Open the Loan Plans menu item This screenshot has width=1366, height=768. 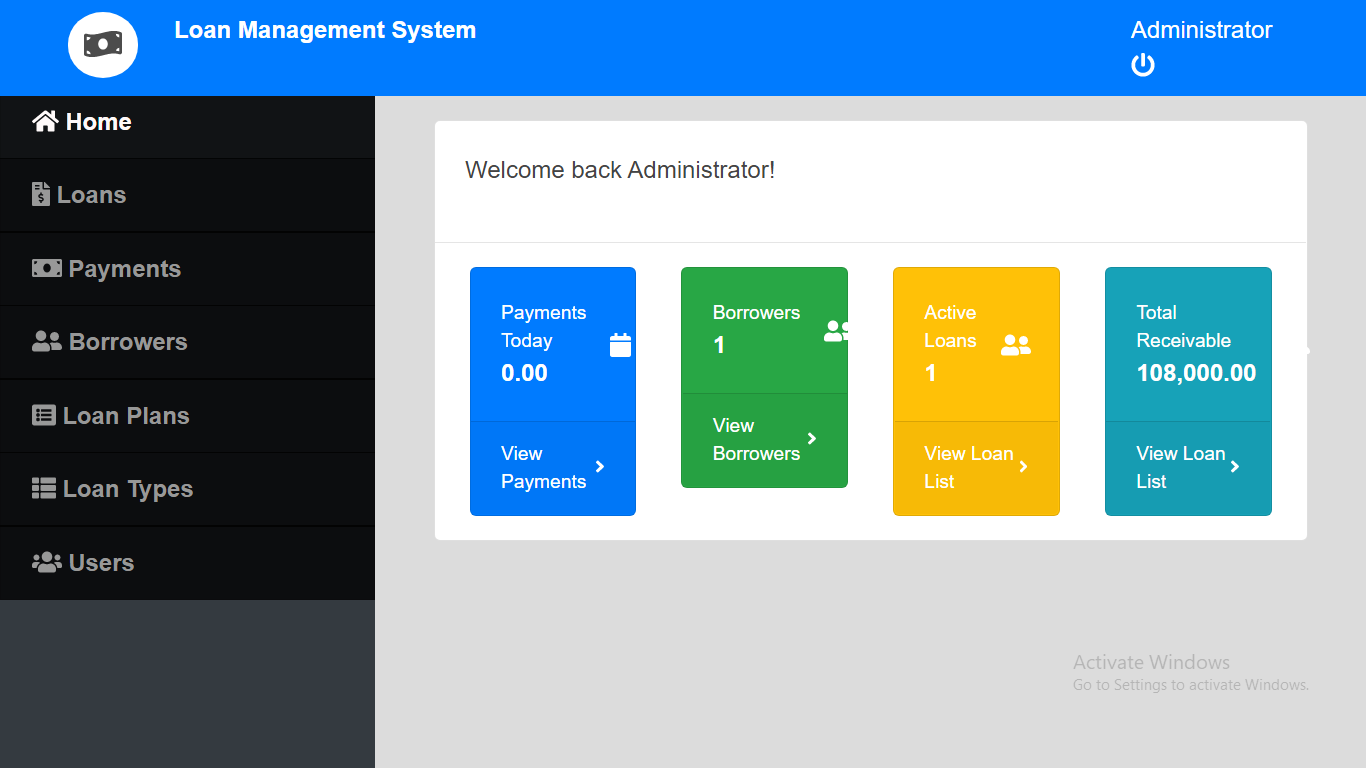point(124,415)
